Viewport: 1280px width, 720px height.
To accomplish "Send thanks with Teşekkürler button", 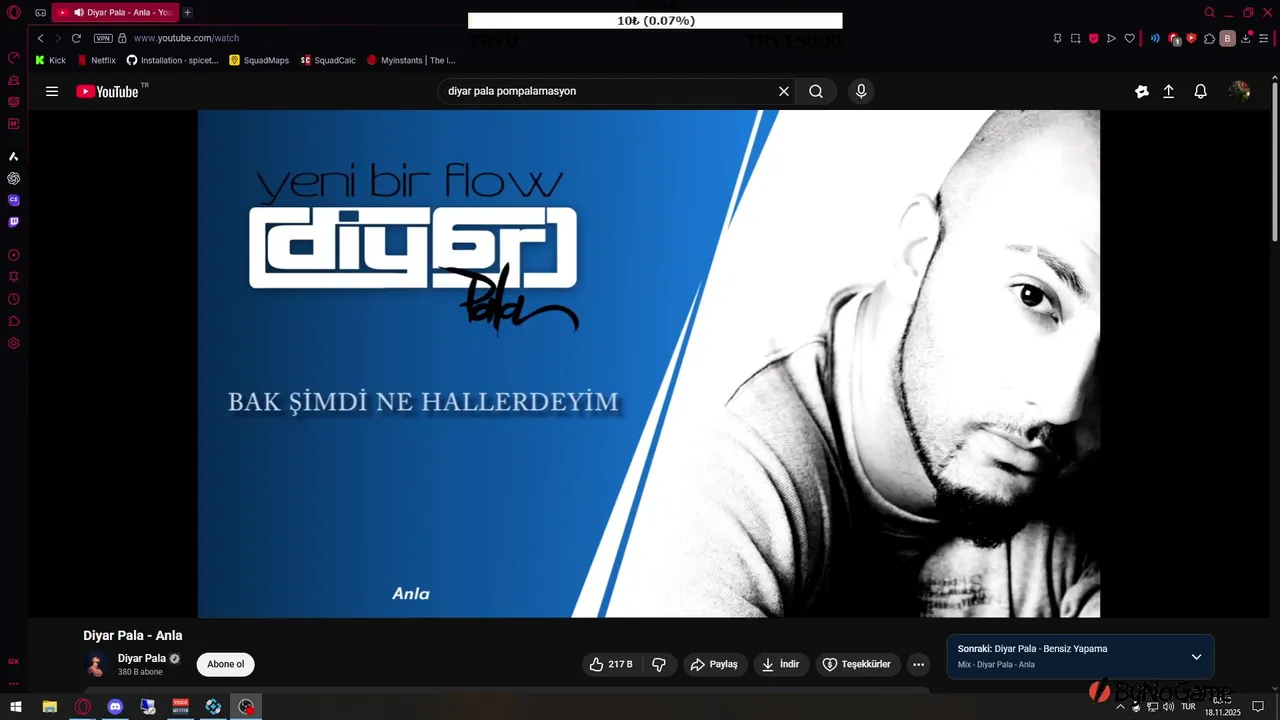I will click(x=857, y=664).
